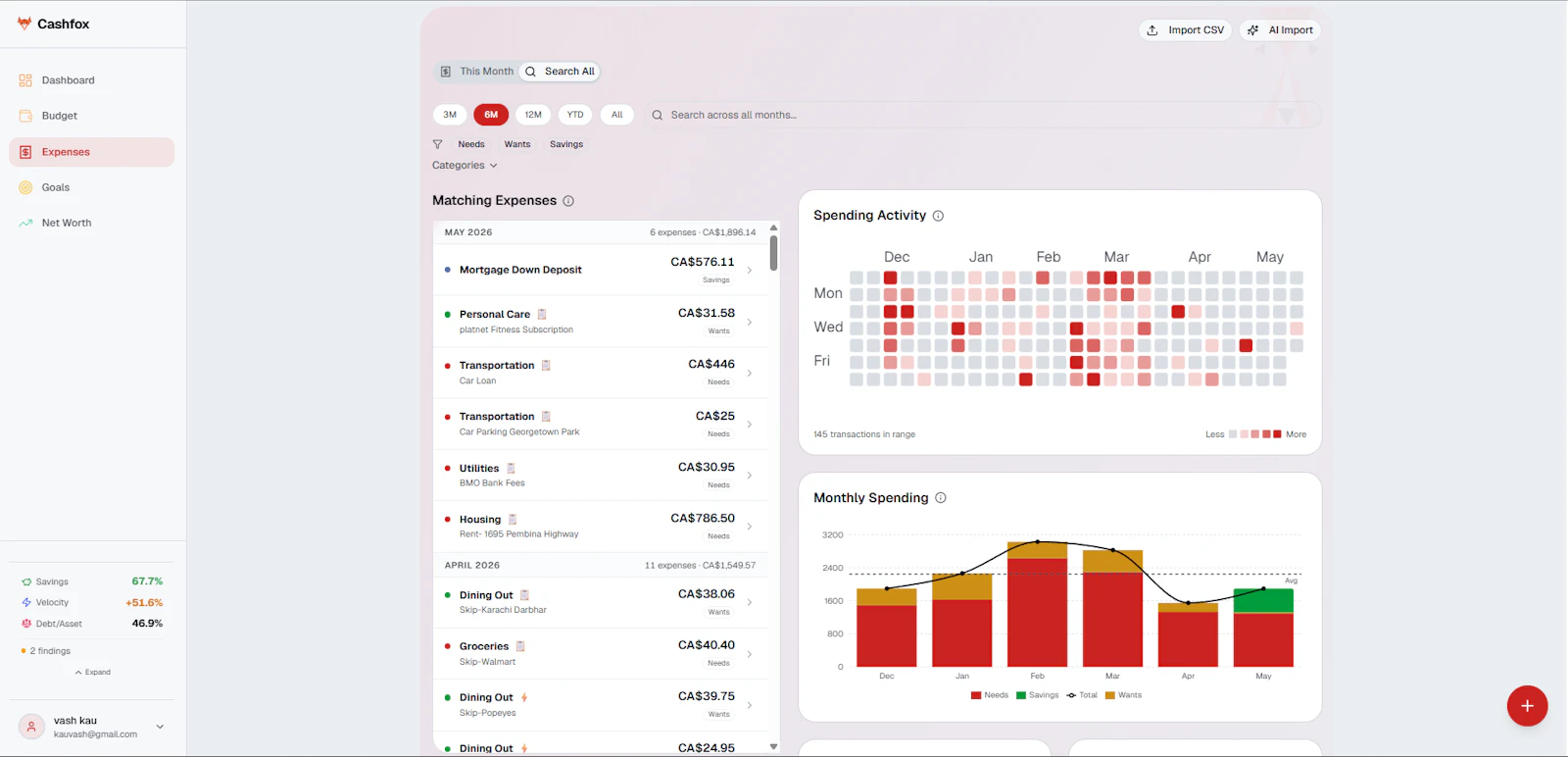This screenshot has height=757, width=1568.
Task: Expand the Categories dropdown
Action: (x=465, y=166)
